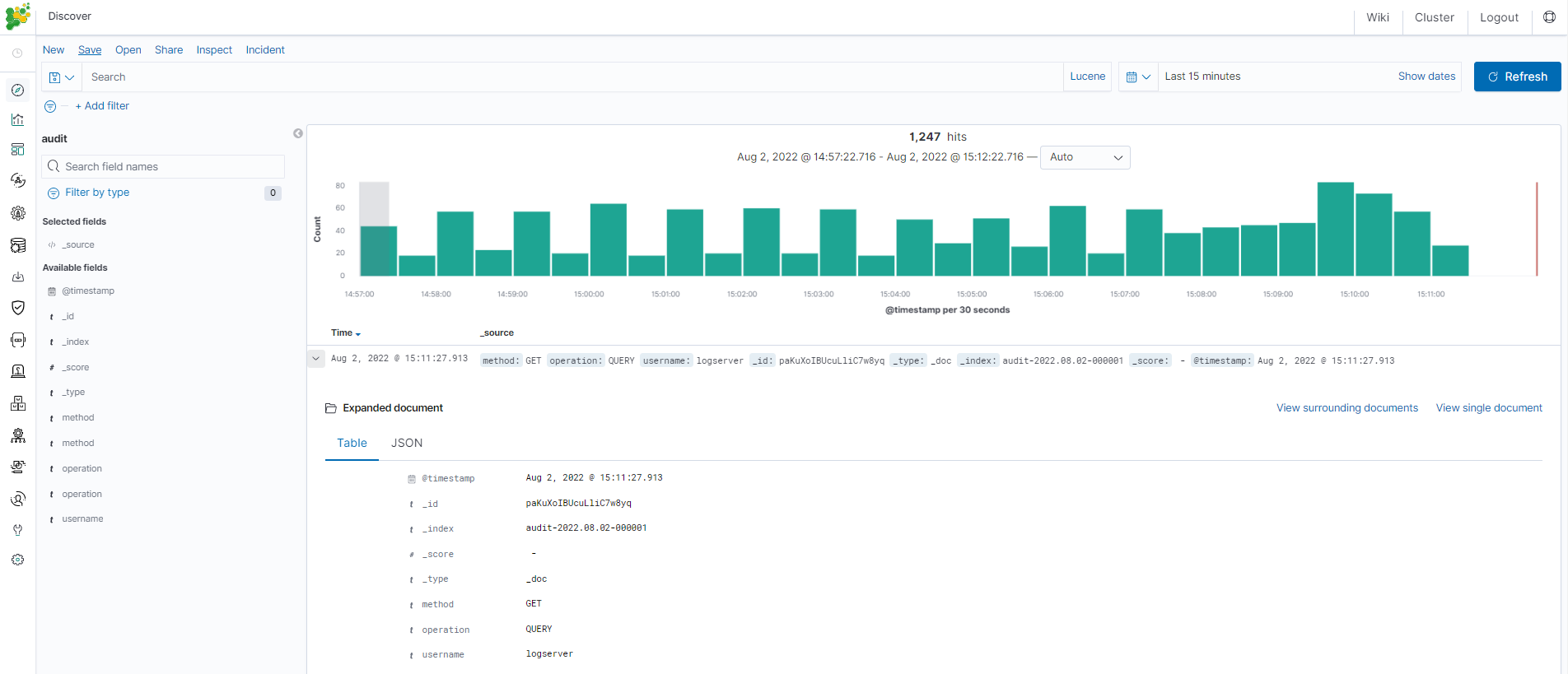Viewport: 1568px width, 674px height.
Task: Click the Refresh button
Action: [x=1517, y=77]
